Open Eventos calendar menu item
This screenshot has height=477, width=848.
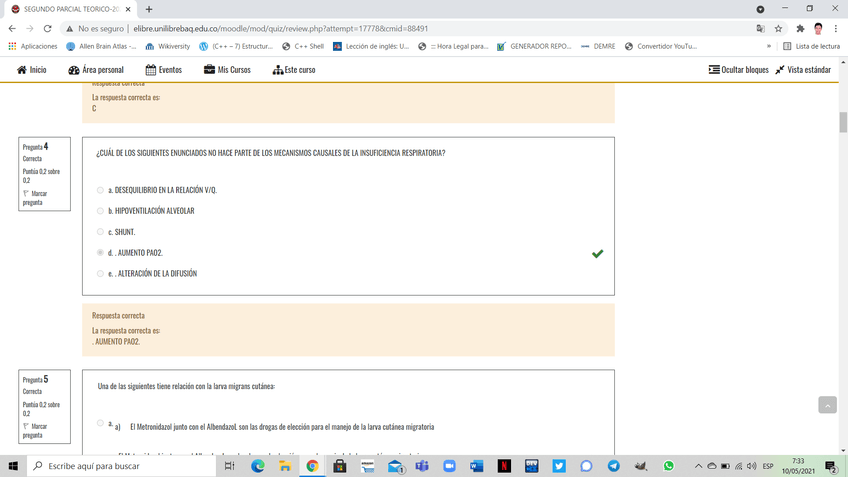tap(163, 70)
